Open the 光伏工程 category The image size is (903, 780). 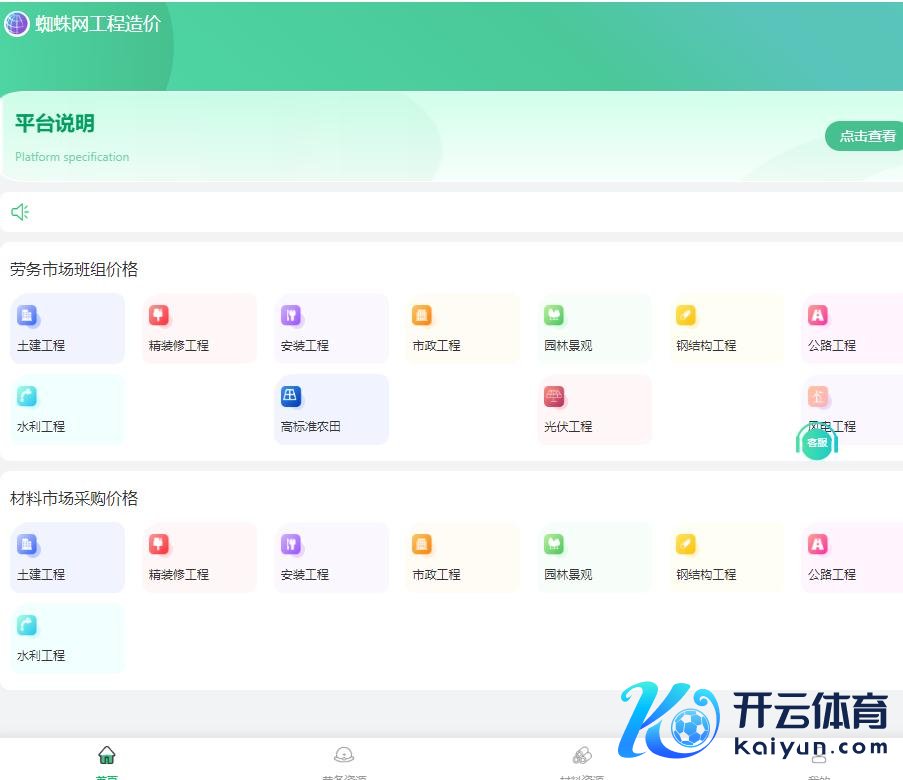pos(594,410)
